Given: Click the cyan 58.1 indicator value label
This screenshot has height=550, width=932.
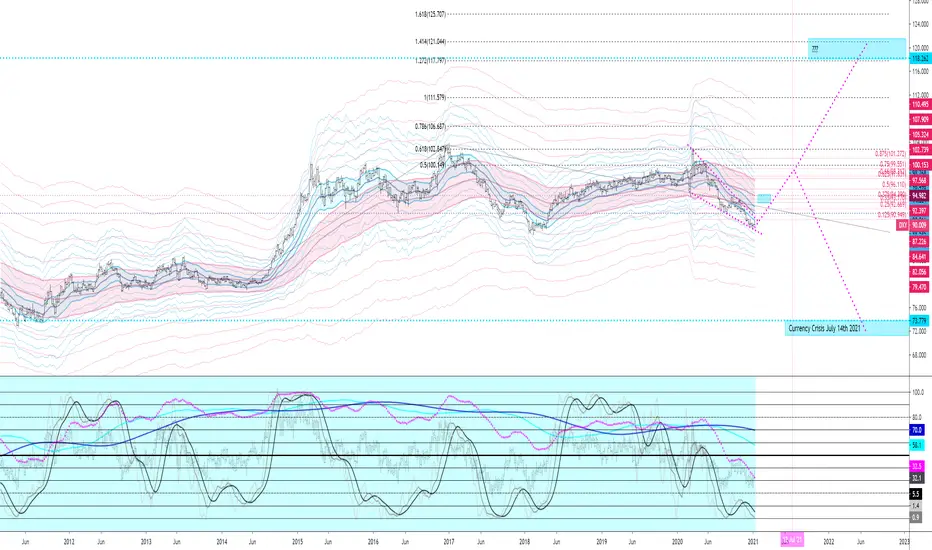Looking at the screenshot, I should [917, 445].
